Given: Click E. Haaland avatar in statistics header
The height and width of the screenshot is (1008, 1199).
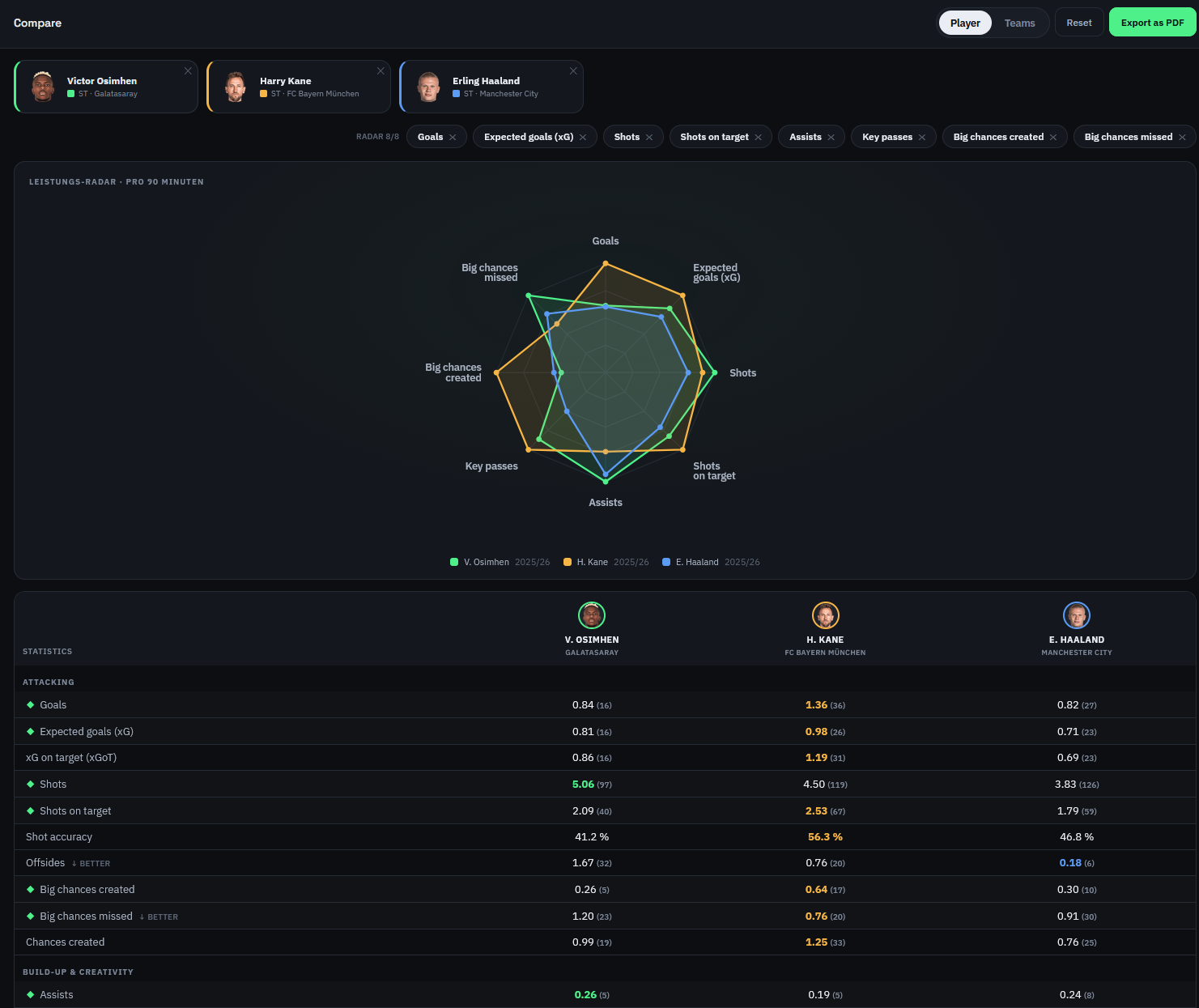Looking at the screenshot, I should tap(1077, 615).
